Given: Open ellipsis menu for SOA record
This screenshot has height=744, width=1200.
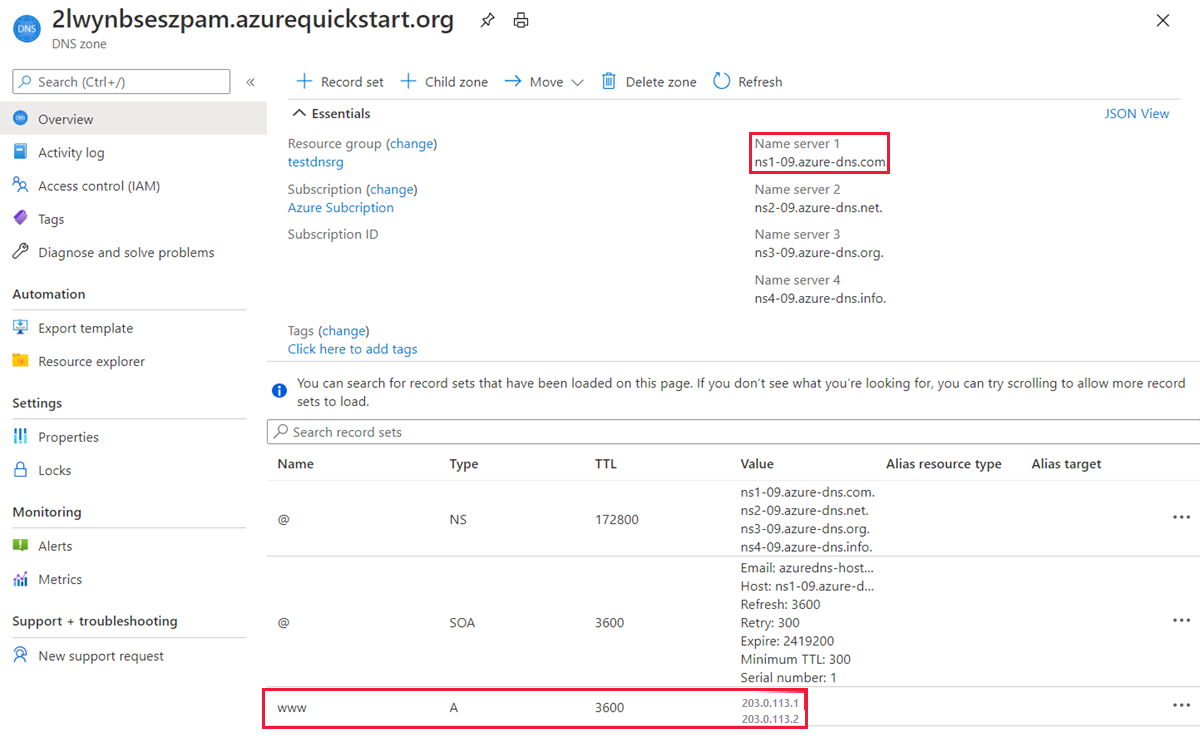Looking at the screenshot, I should point(1181,620).
